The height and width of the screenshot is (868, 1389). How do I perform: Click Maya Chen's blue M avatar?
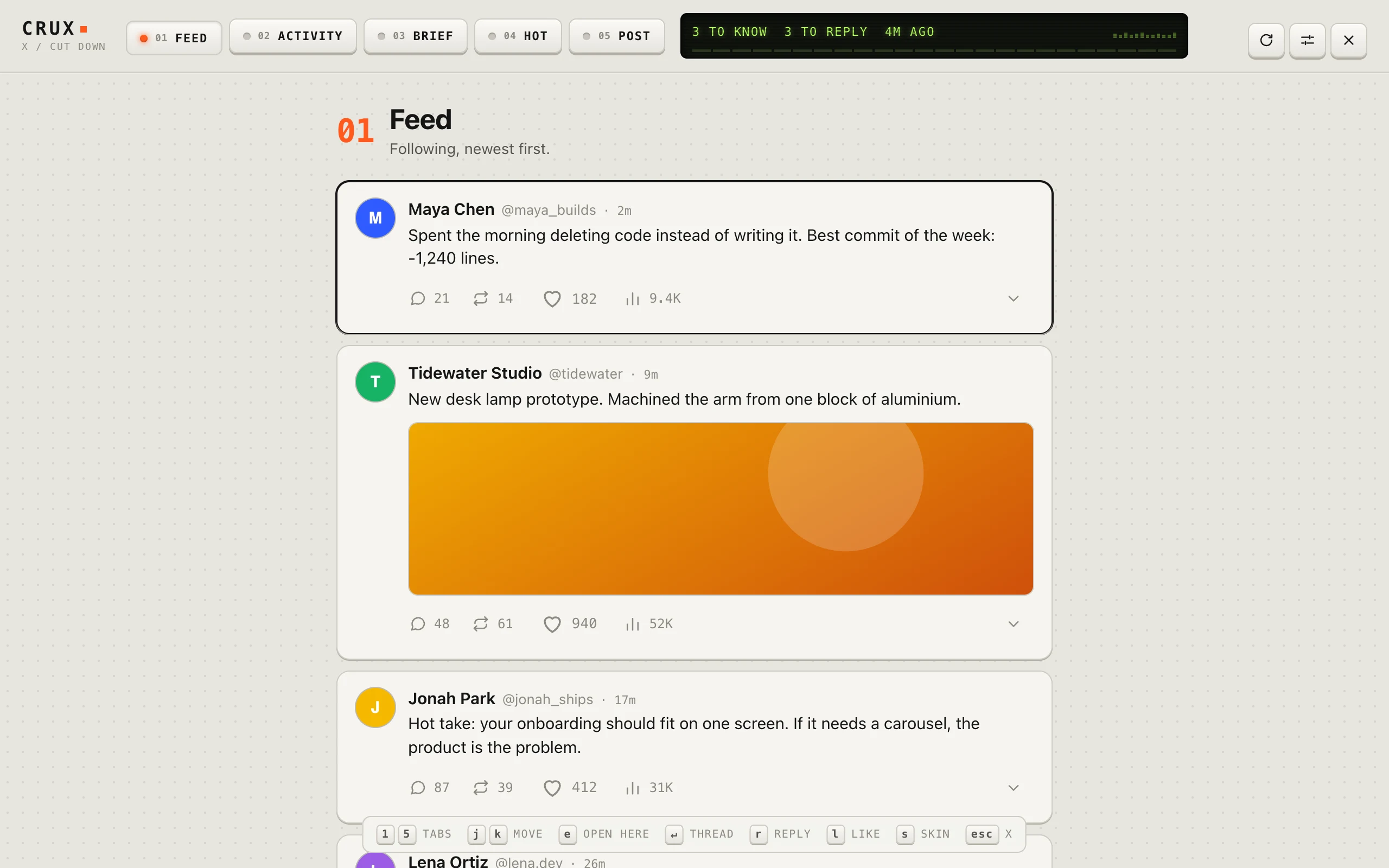pyautogui.click(x=375, y=218)
